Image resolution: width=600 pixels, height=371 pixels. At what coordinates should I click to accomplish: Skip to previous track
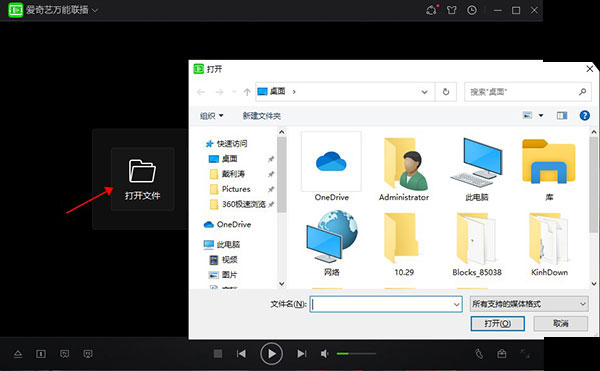point(241,353)
